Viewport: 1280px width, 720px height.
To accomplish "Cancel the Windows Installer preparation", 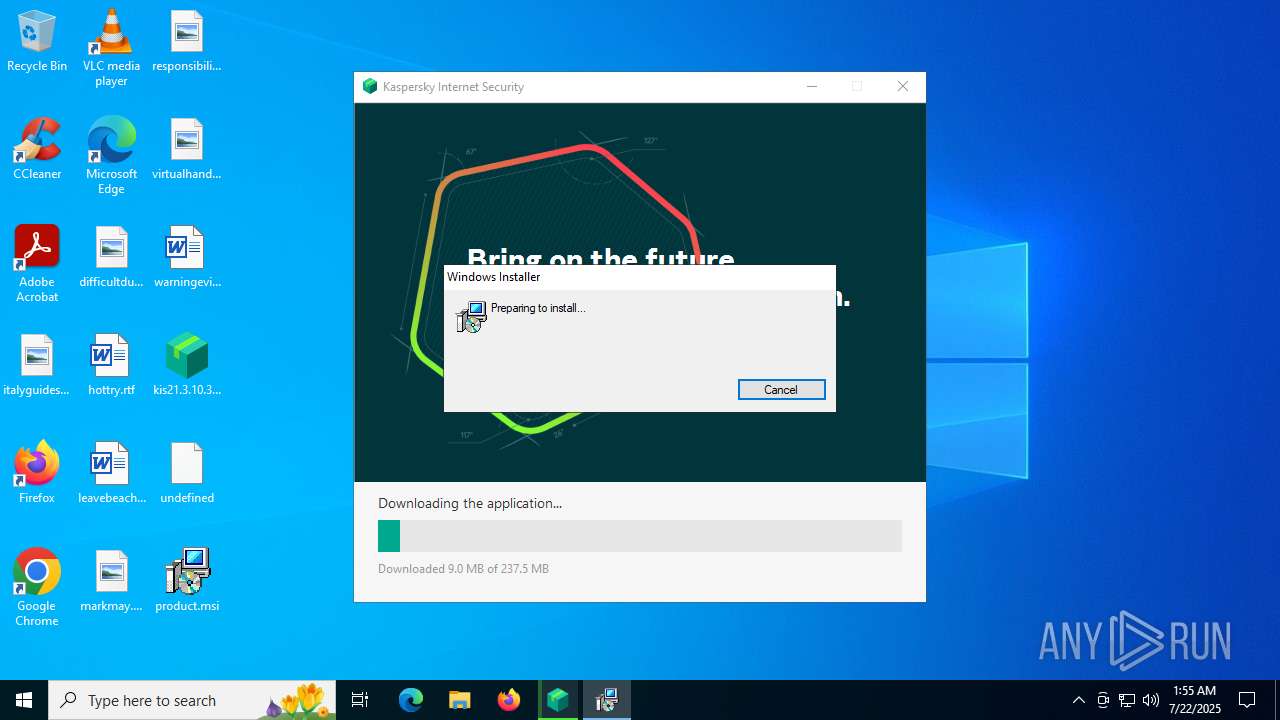I will click(x=781, y=390).
